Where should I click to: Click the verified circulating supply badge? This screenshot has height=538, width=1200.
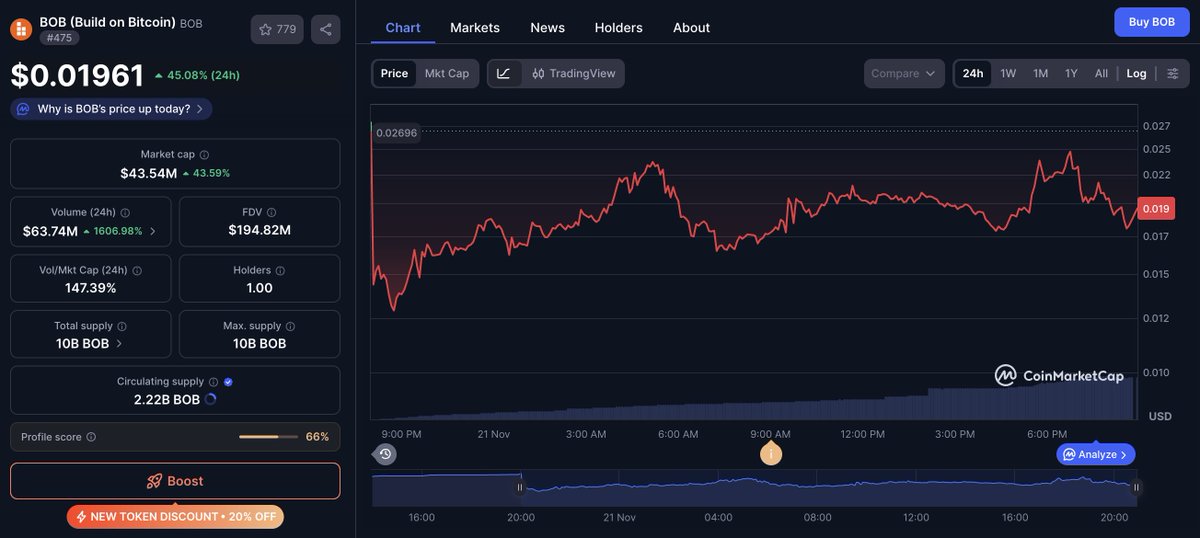(228, 382)
